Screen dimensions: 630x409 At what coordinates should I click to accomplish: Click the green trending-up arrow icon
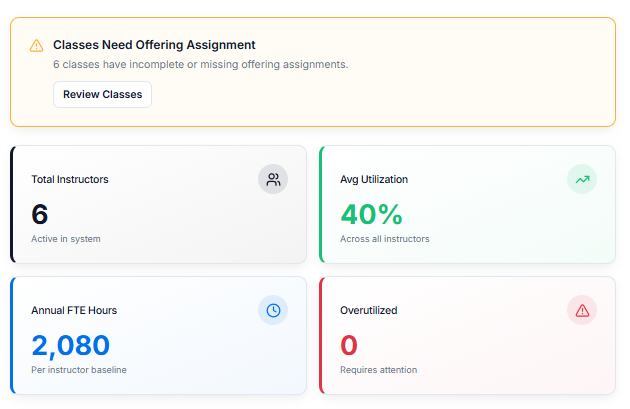(x=582, y=179)
